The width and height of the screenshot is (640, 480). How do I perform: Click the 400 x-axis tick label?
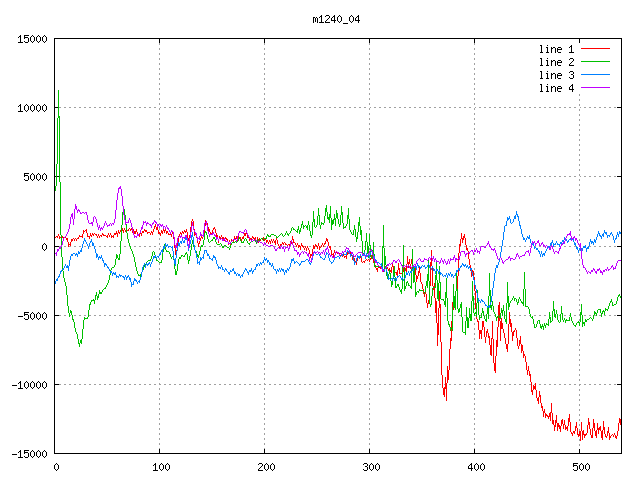tap(475, 467)
